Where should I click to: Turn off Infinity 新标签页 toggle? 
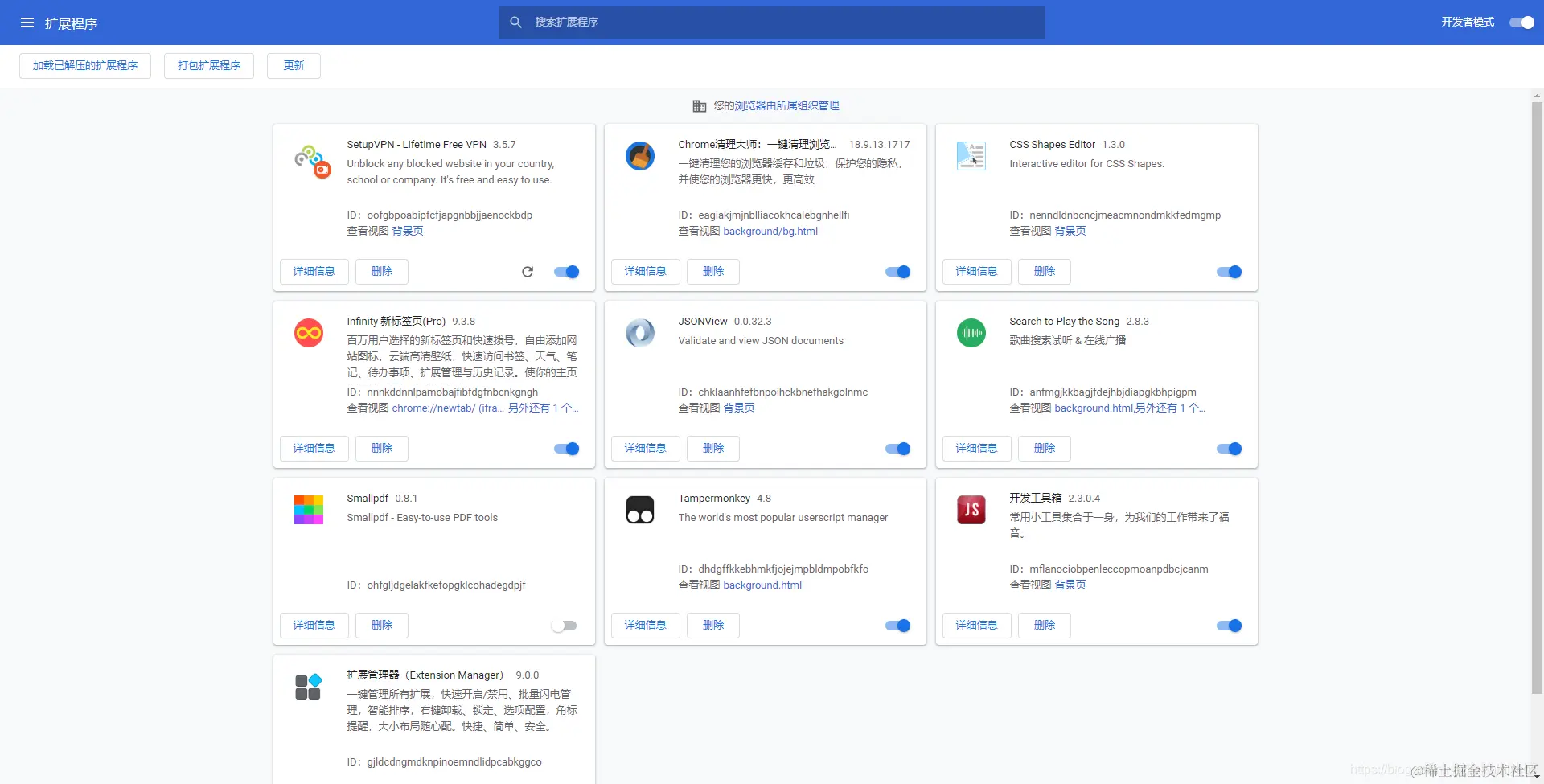(x=567, y=449)
